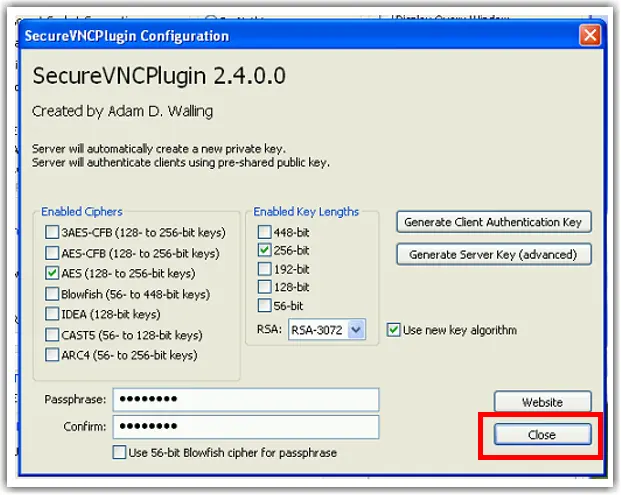
Task: Uncheck the 256-bit key length
Action: pos(264,250)
